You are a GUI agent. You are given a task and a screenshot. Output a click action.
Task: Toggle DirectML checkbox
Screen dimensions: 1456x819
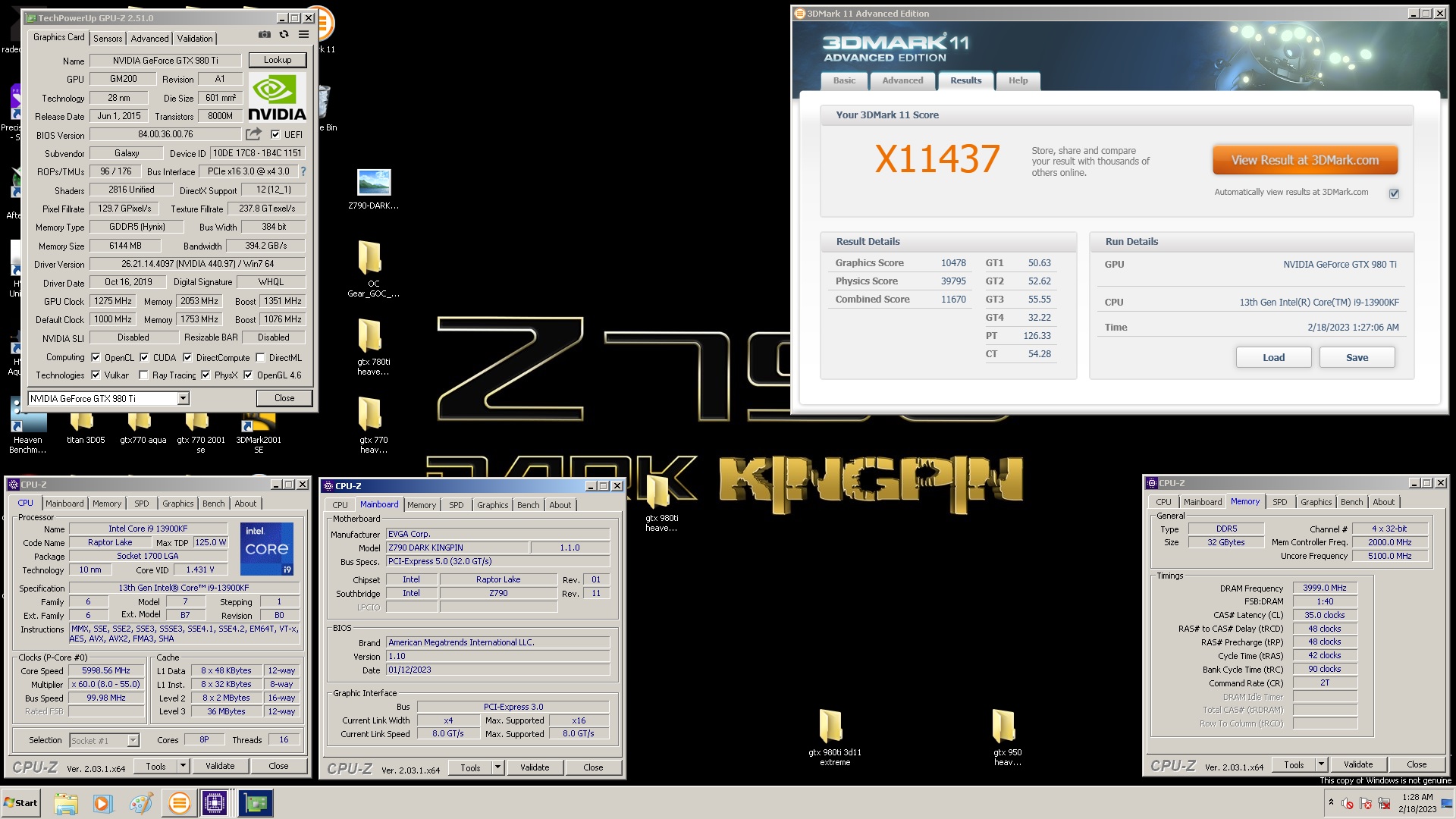[x=260, y=357]
